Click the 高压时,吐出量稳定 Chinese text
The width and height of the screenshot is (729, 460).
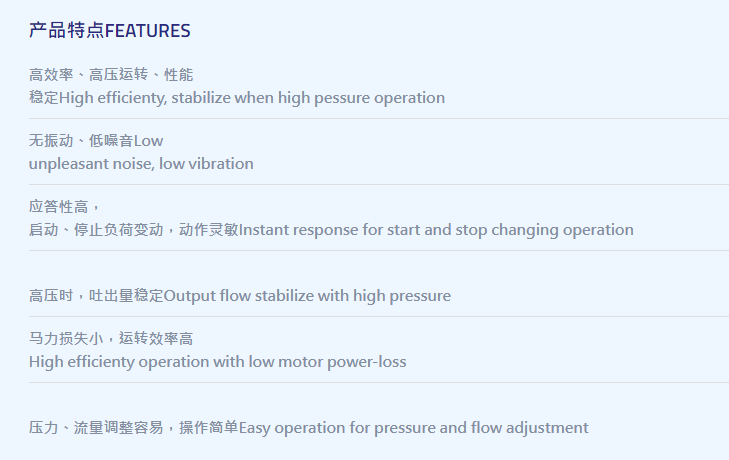(x=96, y=296)
